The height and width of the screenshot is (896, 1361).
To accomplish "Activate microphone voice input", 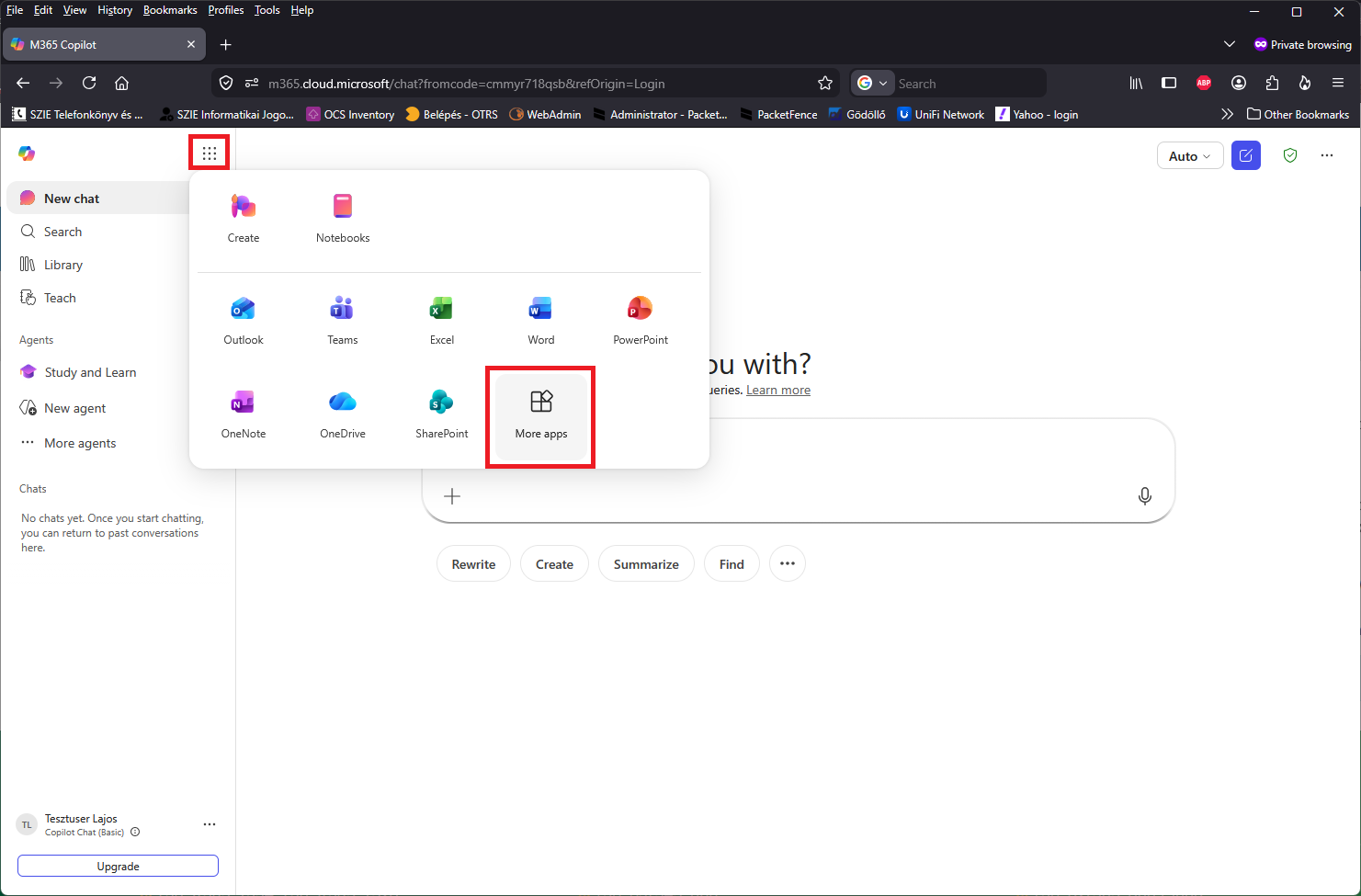I will (1145, 496).
